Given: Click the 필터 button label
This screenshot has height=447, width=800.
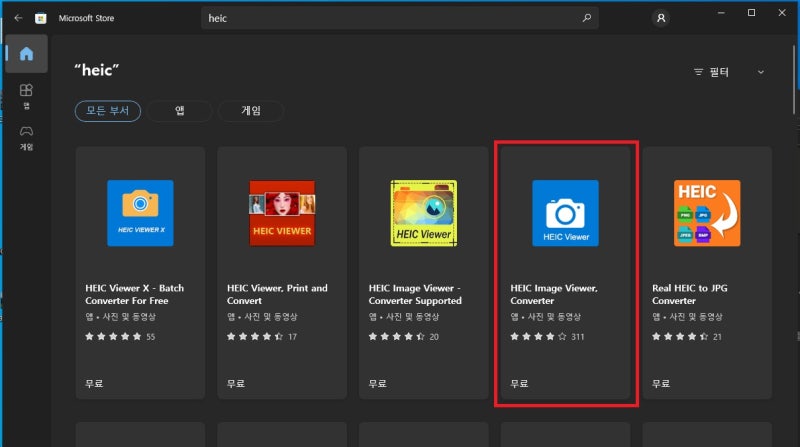Looking at the screenshot, I should 719,72.
